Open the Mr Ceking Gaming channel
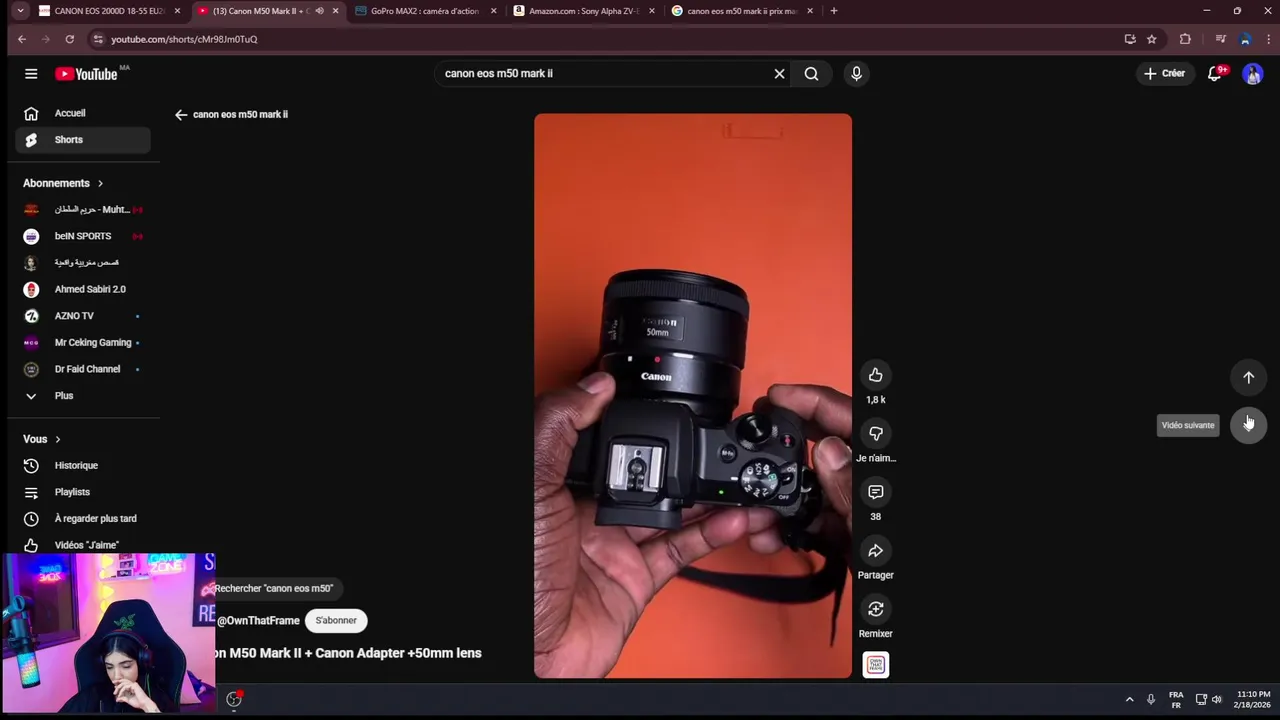Image resolution: width=1280 pixels, height=720 pixels. pyautogui.click(x=83, y=343)
